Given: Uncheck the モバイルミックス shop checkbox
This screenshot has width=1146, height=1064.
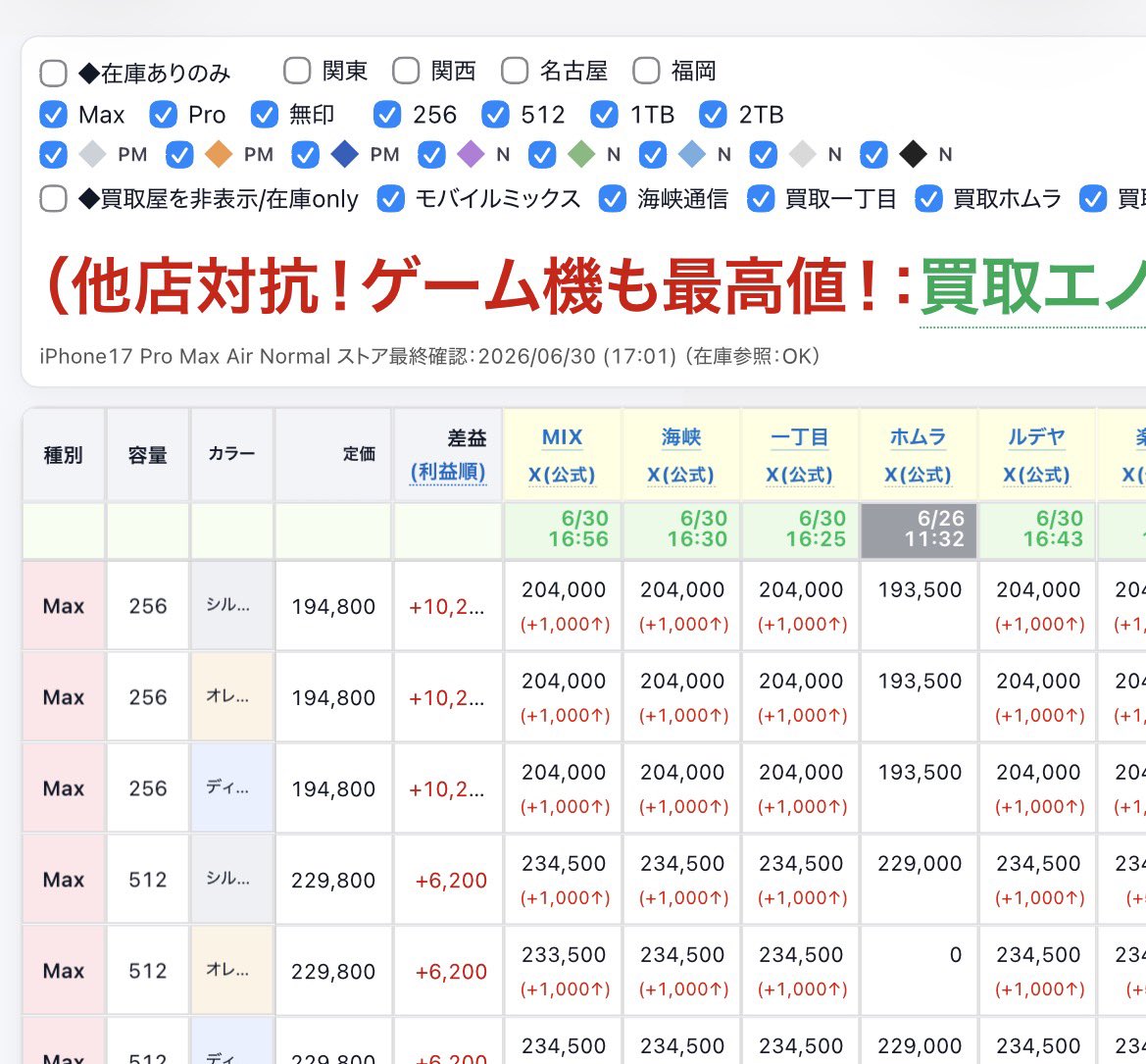Looking at the screenshot, I should (390, 199).
